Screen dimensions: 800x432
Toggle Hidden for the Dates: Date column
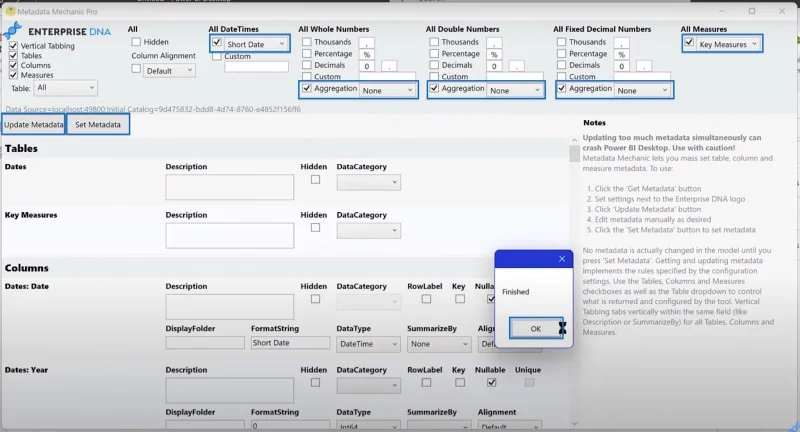click(315, 299)
